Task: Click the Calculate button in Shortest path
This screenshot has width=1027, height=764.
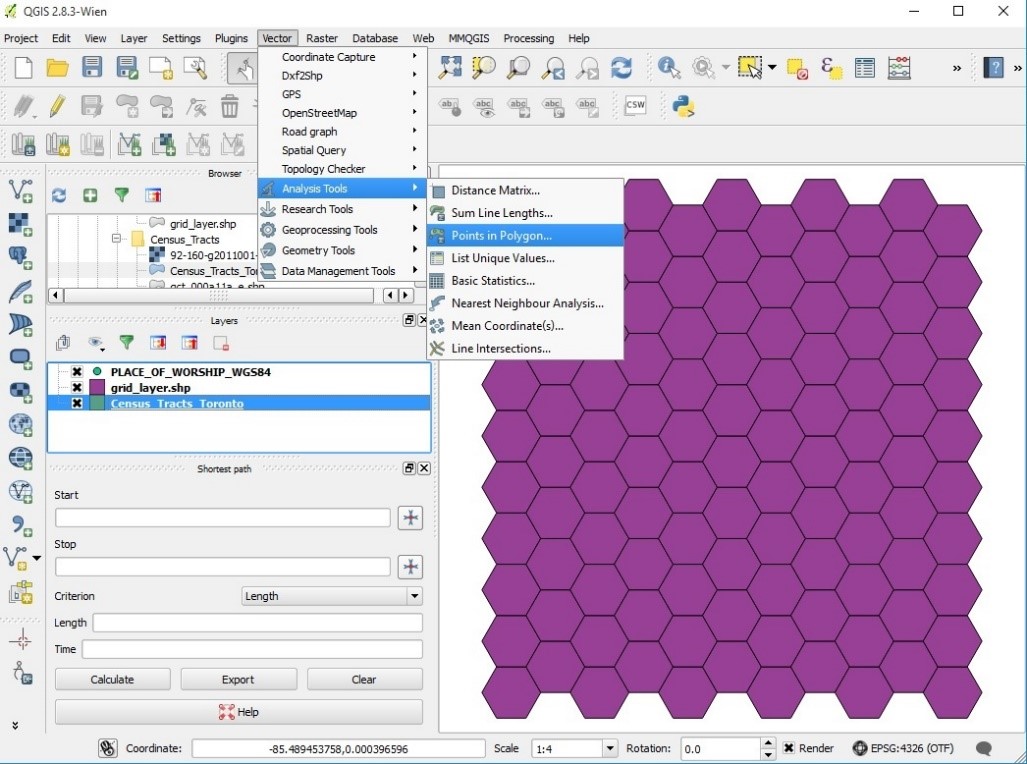Action: (x=112, y=679)
